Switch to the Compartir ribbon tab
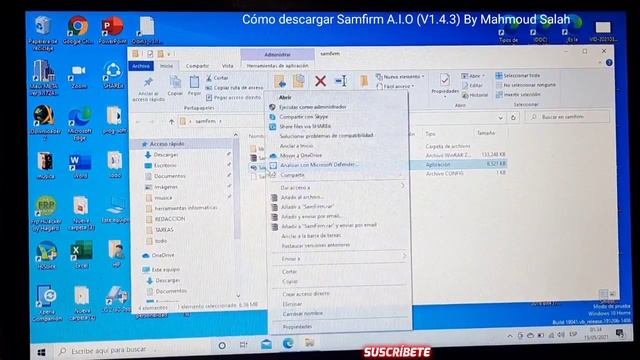The height and width of the screenshot is (360, 640). click(197, 66)
